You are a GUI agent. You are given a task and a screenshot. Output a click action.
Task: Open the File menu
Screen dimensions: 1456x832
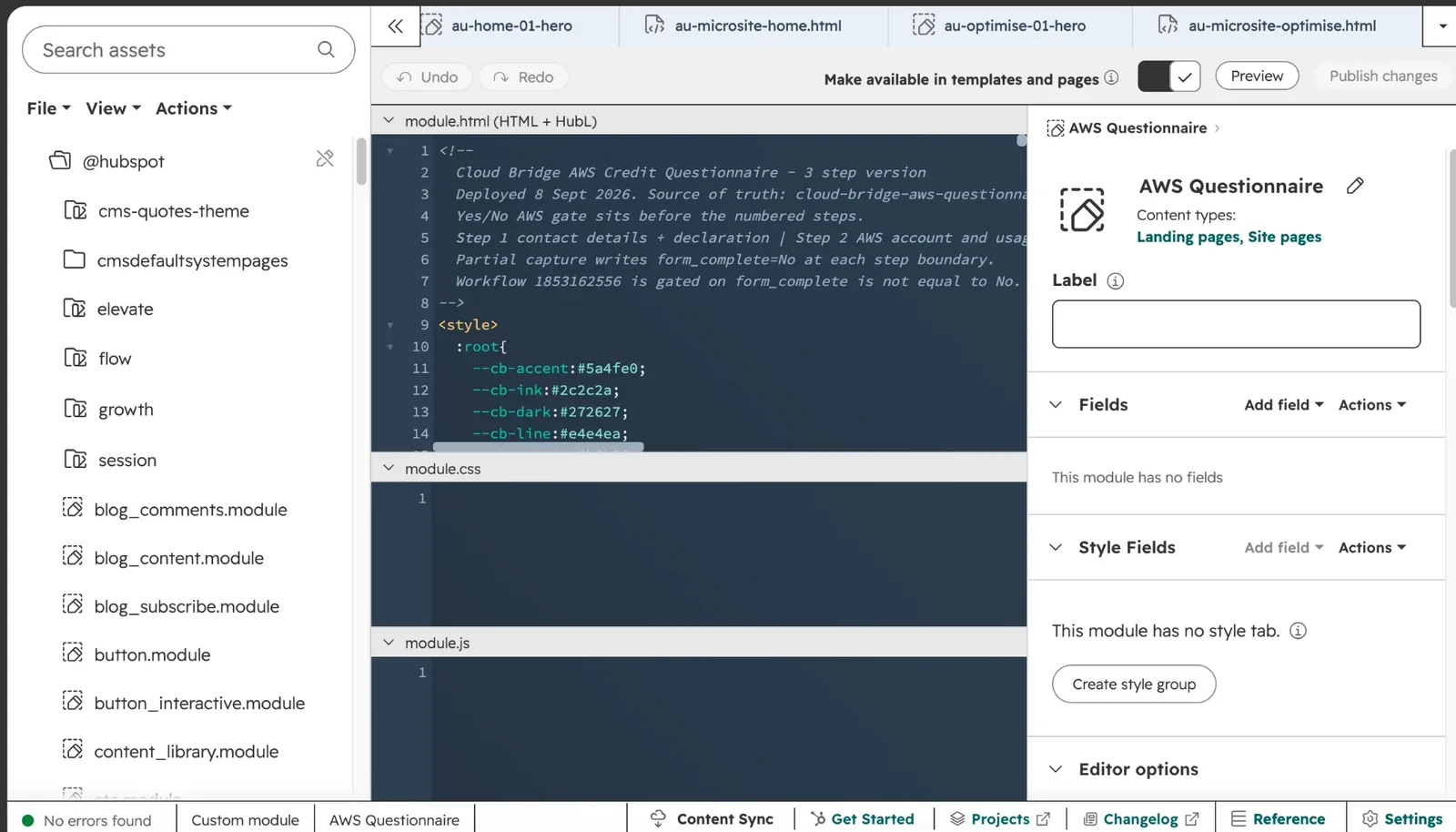pos(48,108)
